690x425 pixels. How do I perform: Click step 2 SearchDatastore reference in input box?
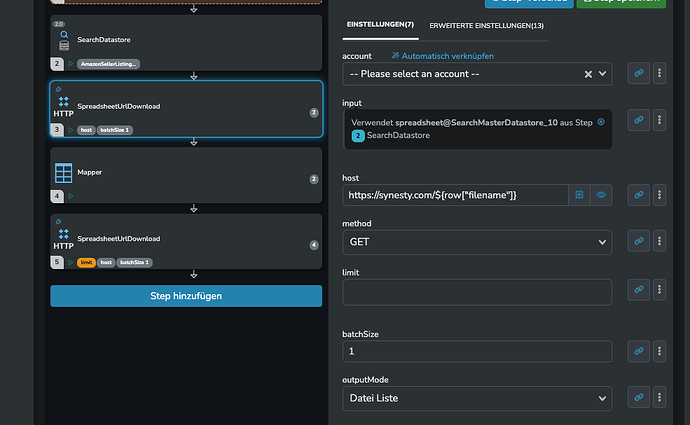(391, 136)
